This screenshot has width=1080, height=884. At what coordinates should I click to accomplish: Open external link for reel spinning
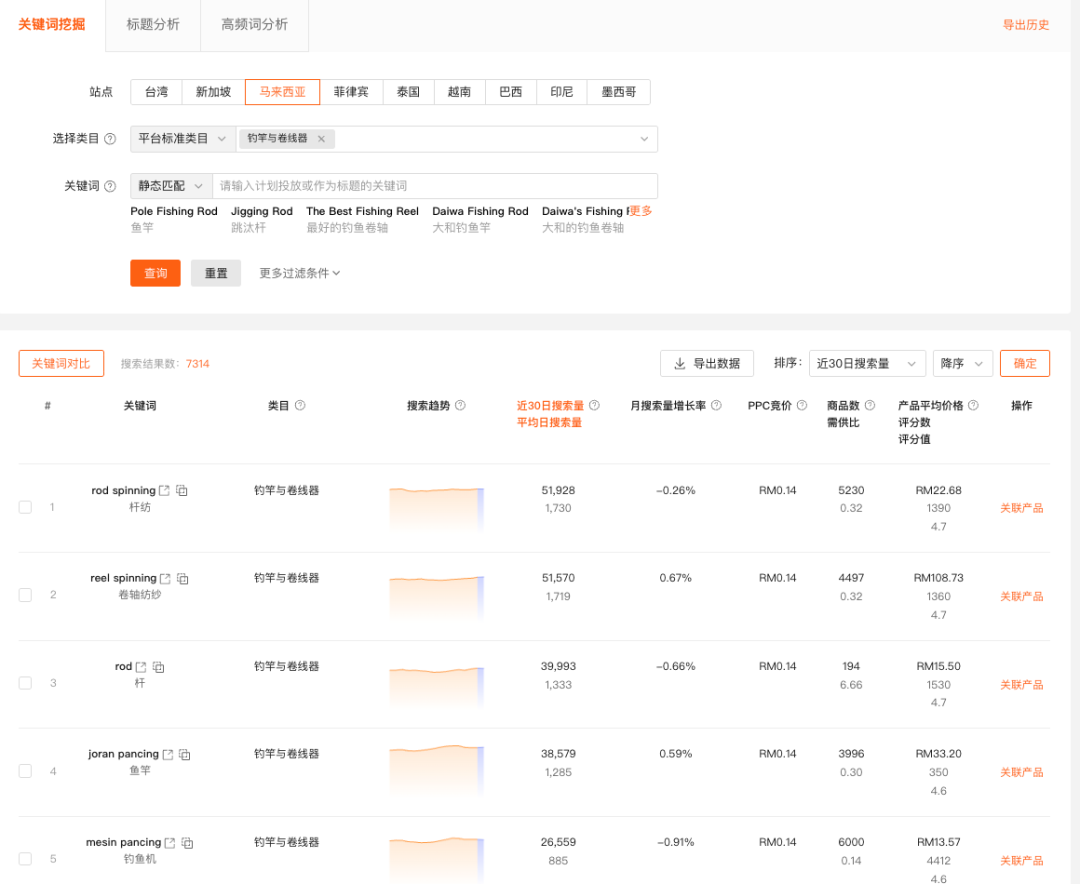(165, 579)
